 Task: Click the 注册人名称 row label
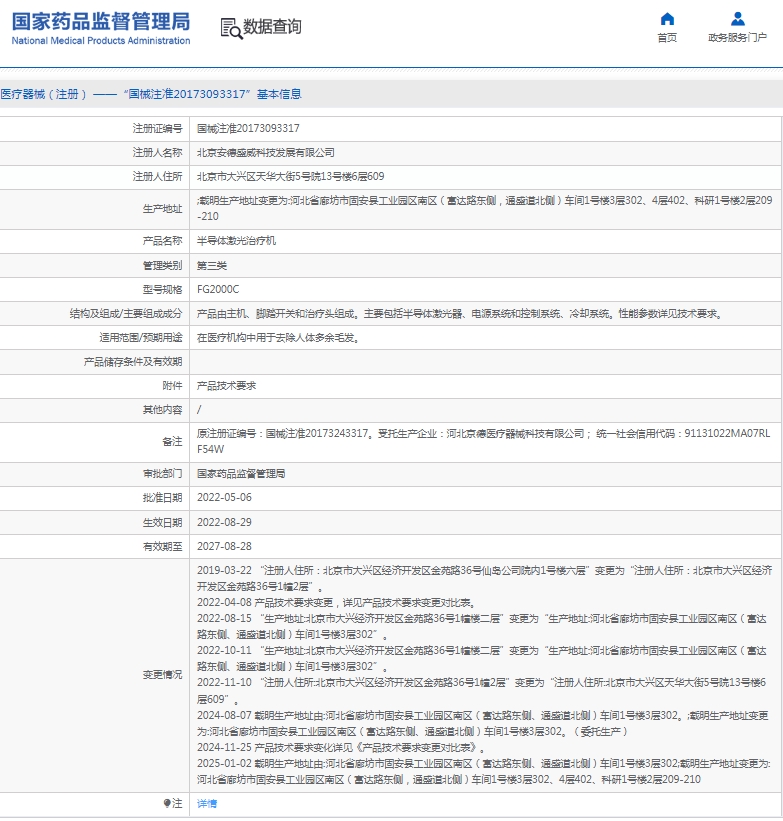[157, 152]
